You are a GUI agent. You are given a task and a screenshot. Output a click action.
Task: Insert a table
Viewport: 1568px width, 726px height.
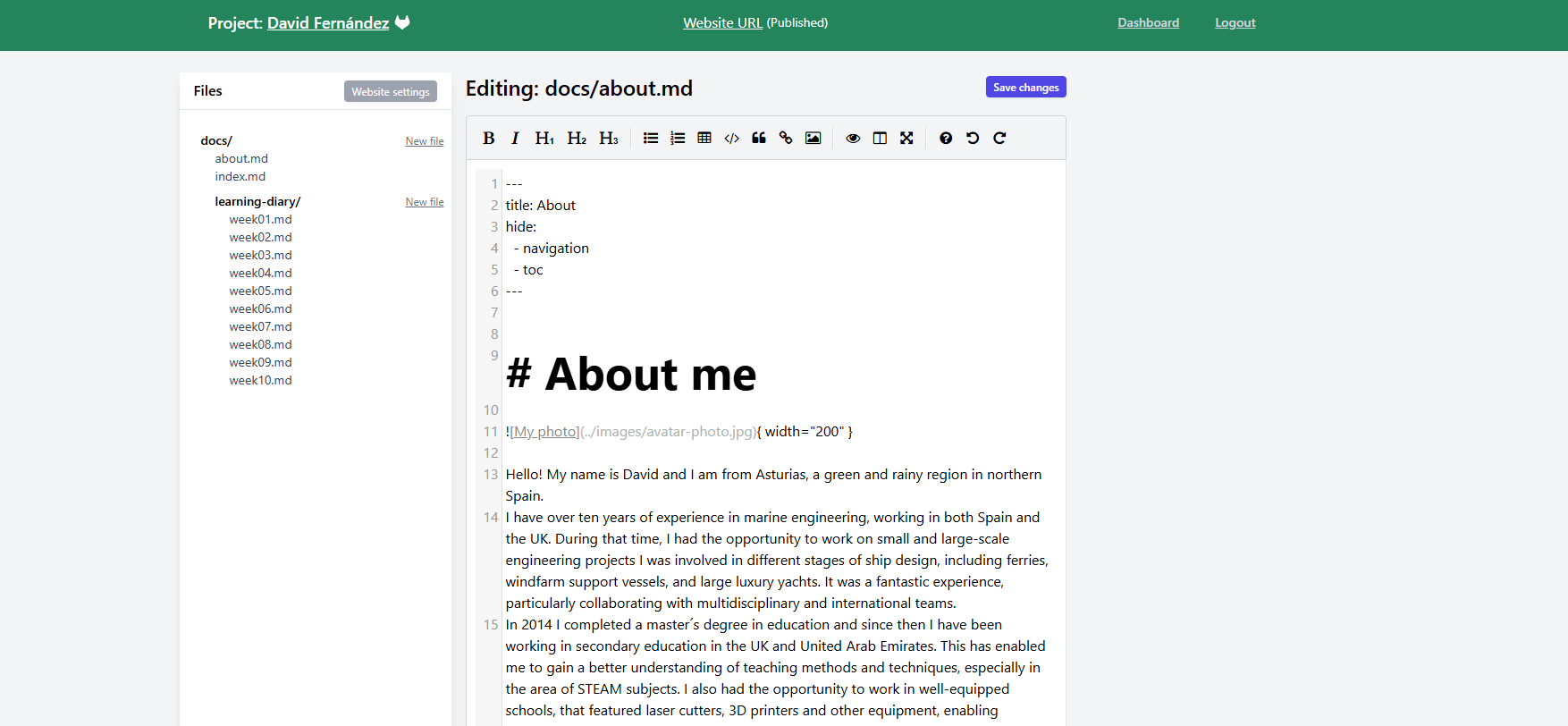pos(704,138)
